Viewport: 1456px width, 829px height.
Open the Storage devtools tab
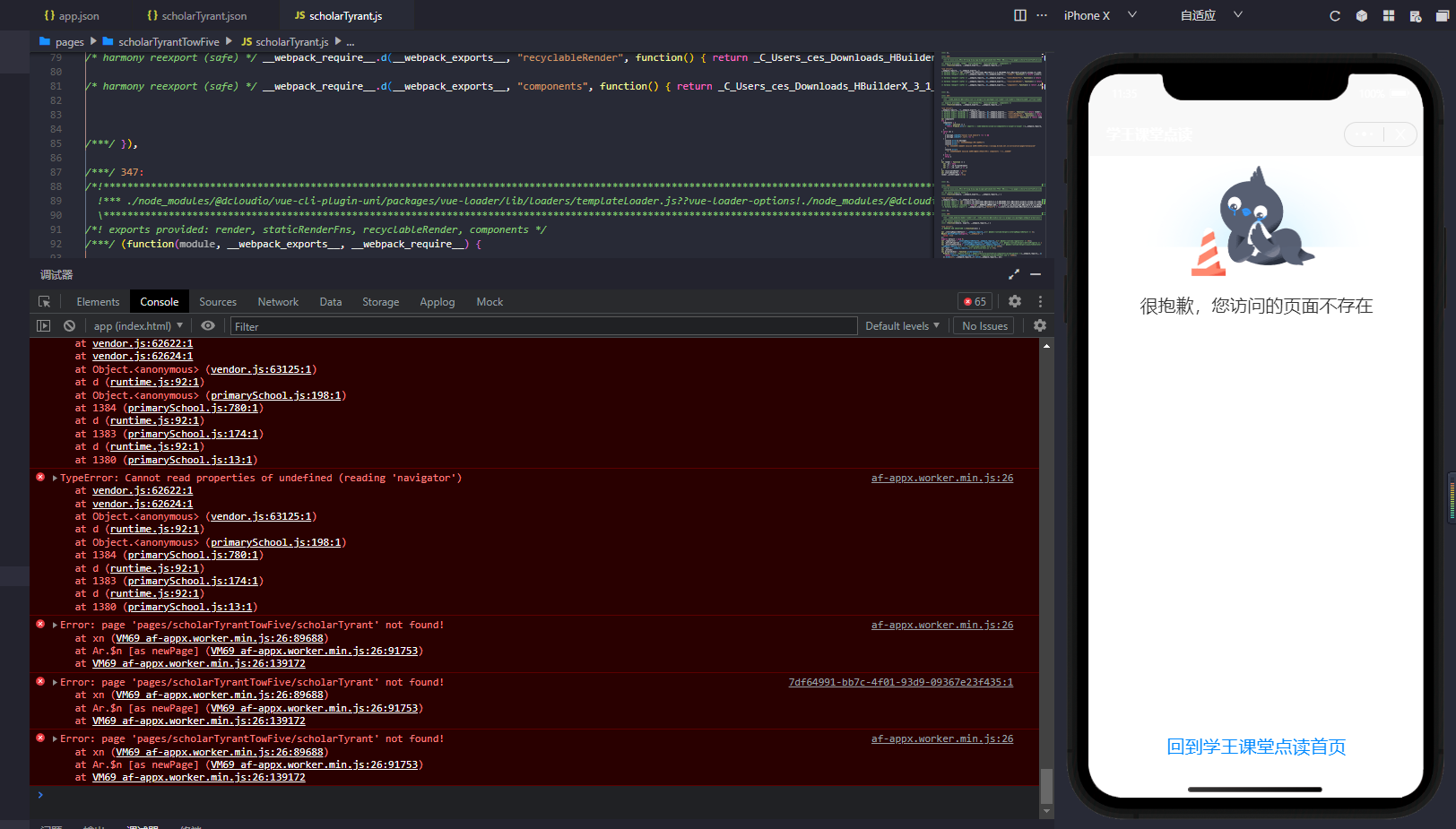[x=380, y=302]
